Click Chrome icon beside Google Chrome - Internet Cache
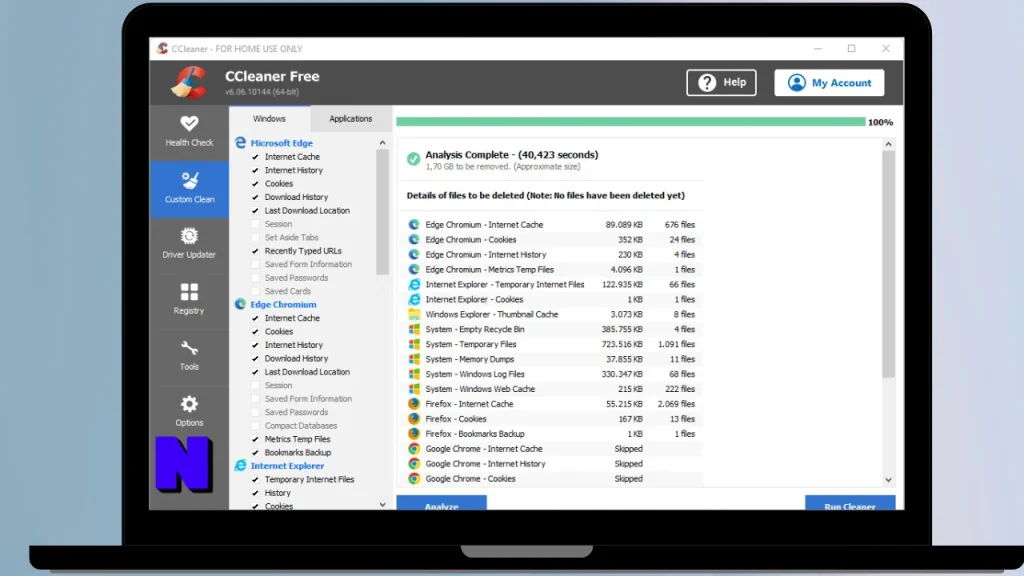The image size is (1024, 576). point(413,449)
